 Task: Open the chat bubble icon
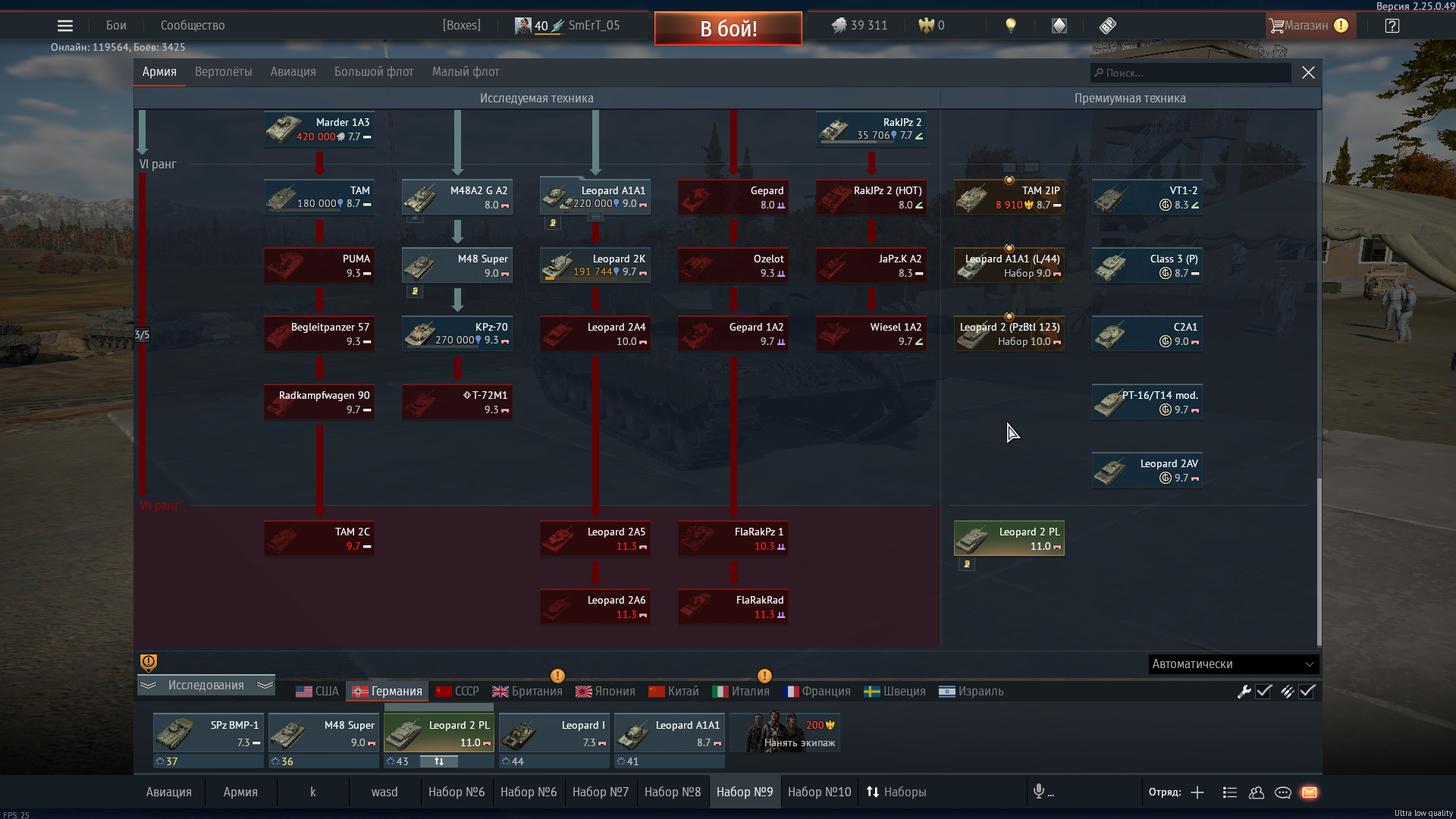pyautogui.click(x=1283, y=792)
